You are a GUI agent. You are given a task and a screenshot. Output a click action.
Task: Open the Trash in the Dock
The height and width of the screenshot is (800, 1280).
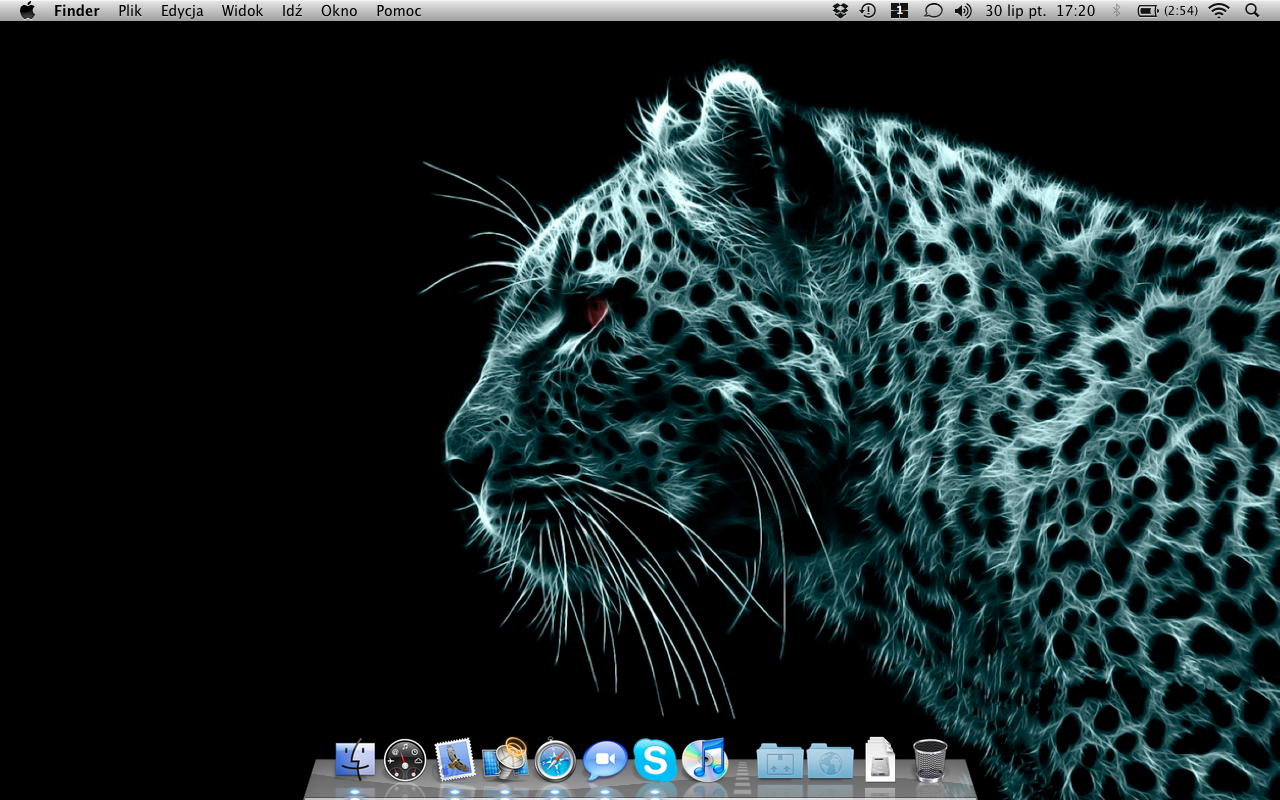(930, 761)
